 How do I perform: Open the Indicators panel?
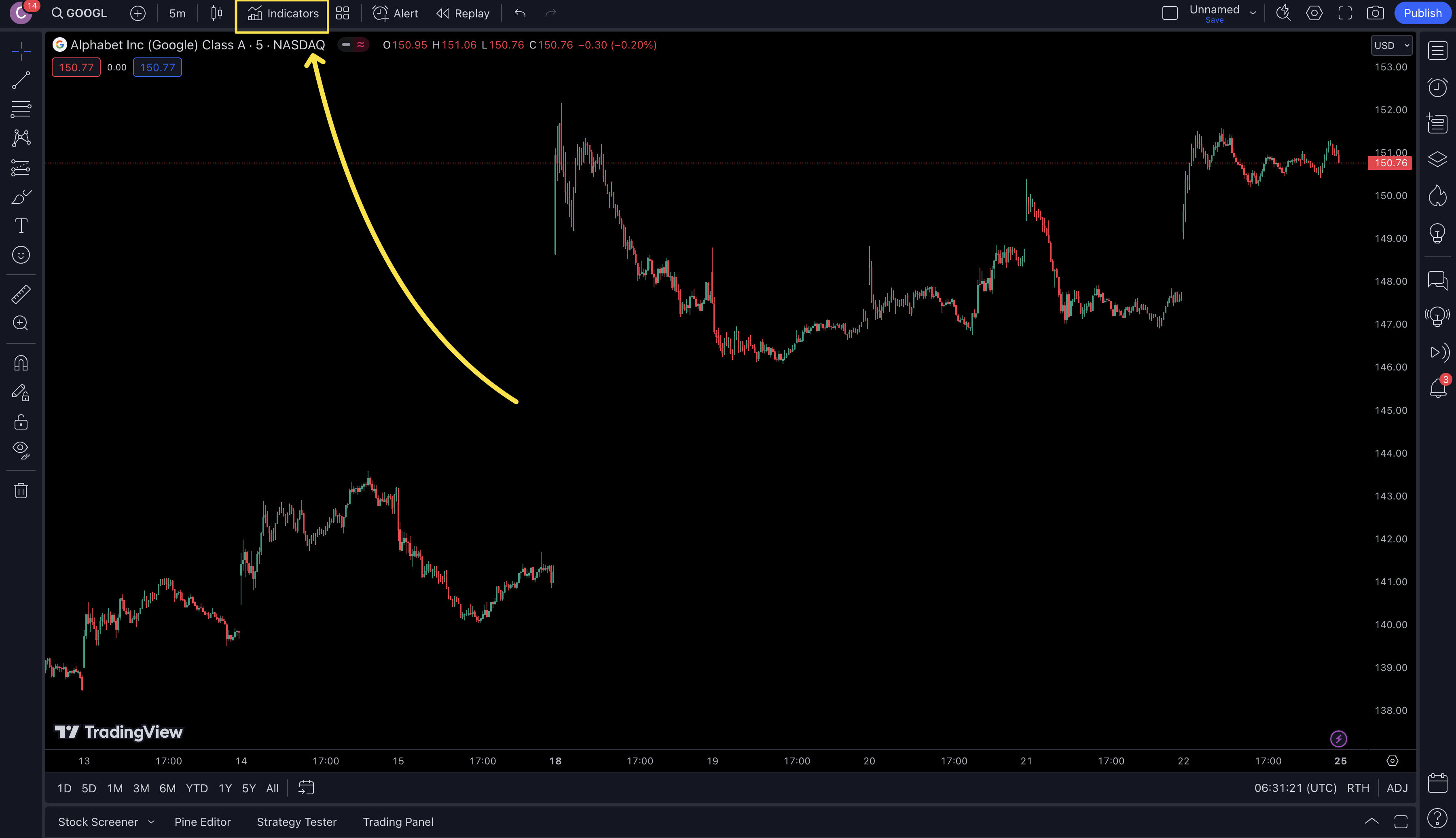tap(283, 13)
